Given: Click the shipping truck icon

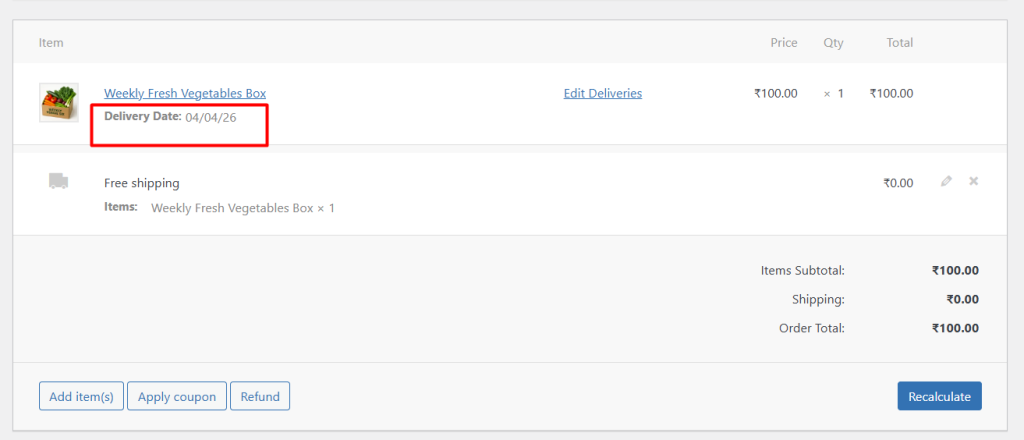Looking at the screenshot, I should click(x=58, y=181).
